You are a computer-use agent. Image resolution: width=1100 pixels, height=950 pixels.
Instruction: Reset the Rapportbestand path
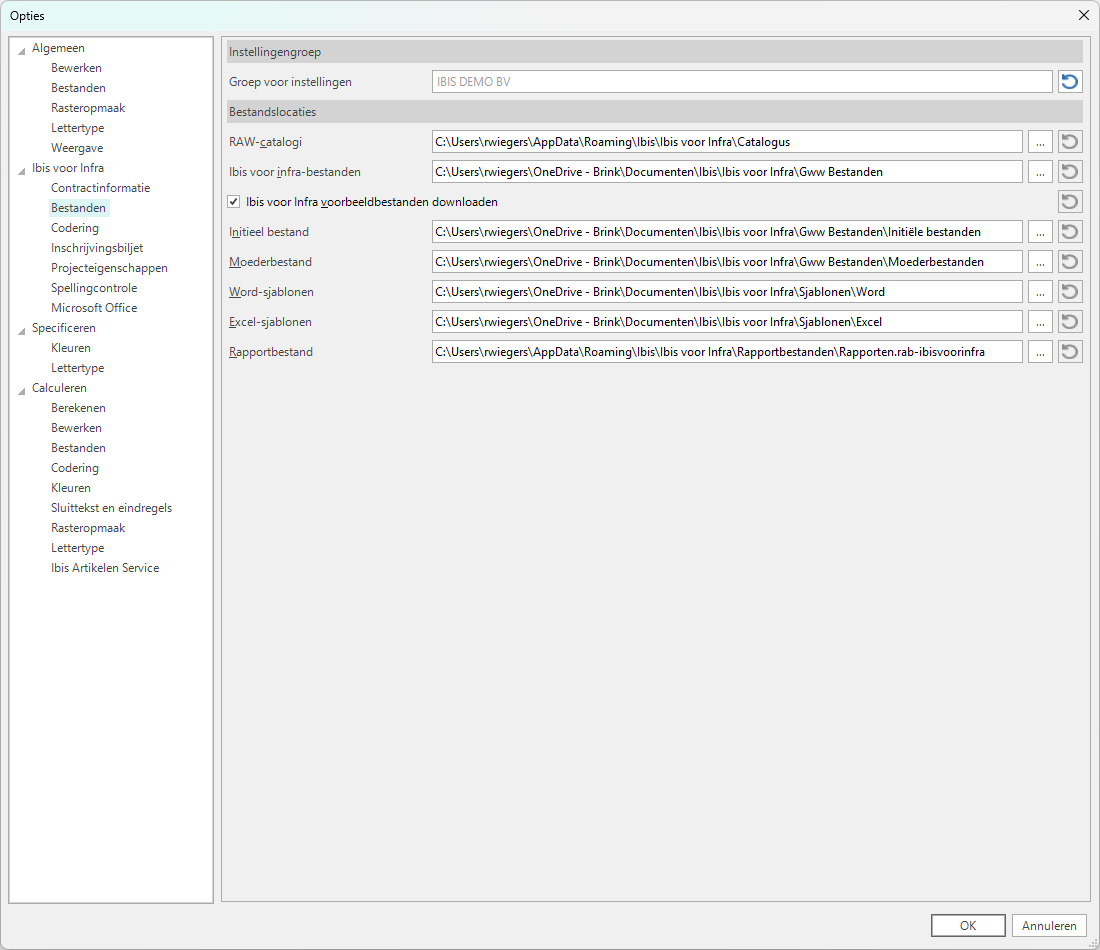(x=1070, y=352)
